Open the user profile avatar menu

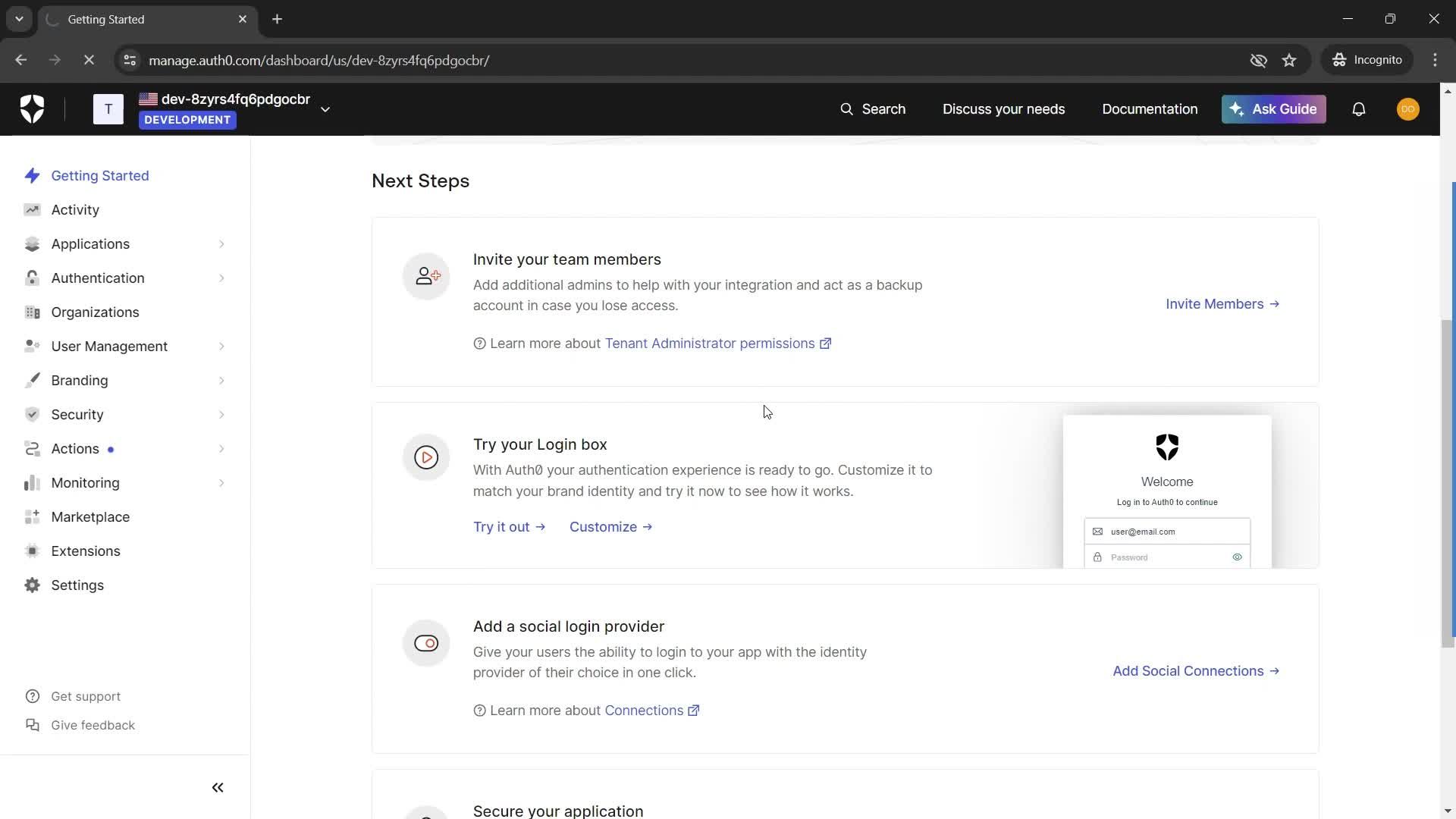pyautogui.click(x=1407, y=109)
